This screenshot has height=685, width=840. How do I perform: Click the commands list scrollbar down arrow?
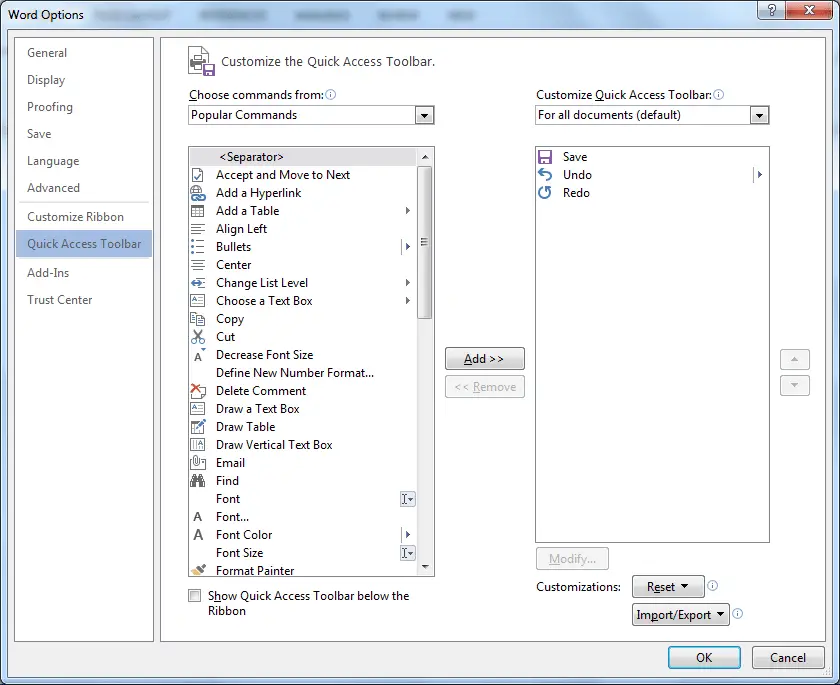click(x=425, y=567)
